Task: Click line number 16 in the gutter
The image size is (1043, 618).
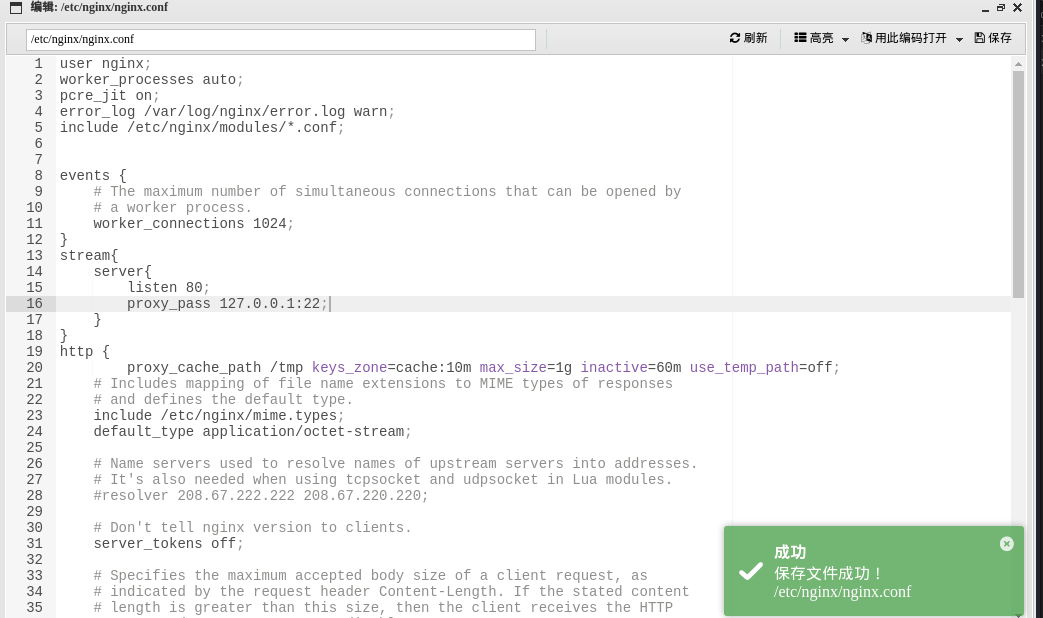Action: coord(35,303)
